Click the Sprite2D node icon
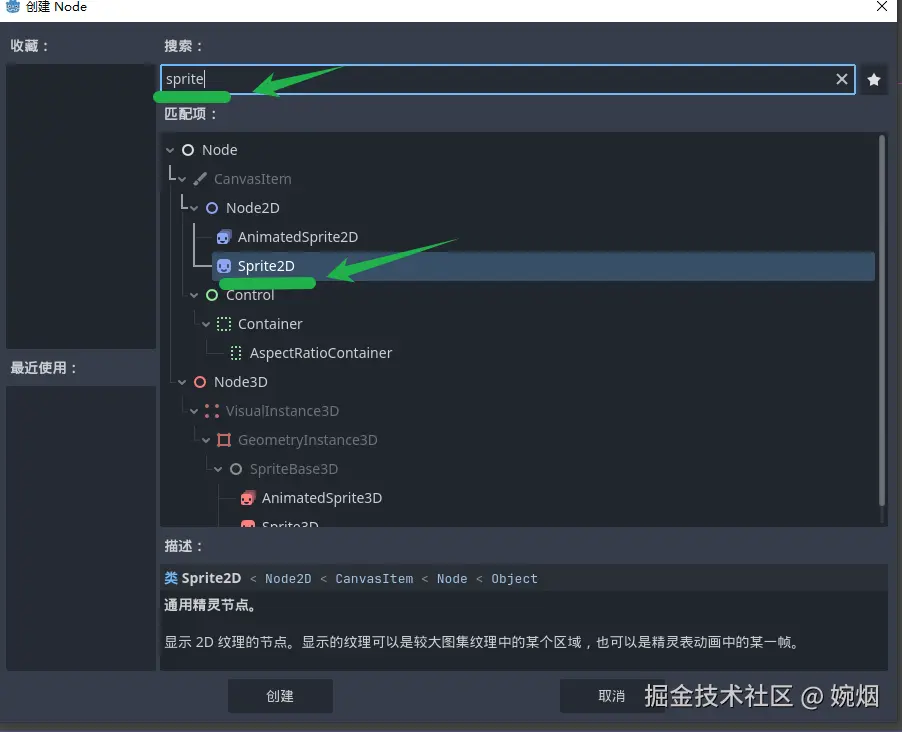The image size is (902, 732). point(223,266)
